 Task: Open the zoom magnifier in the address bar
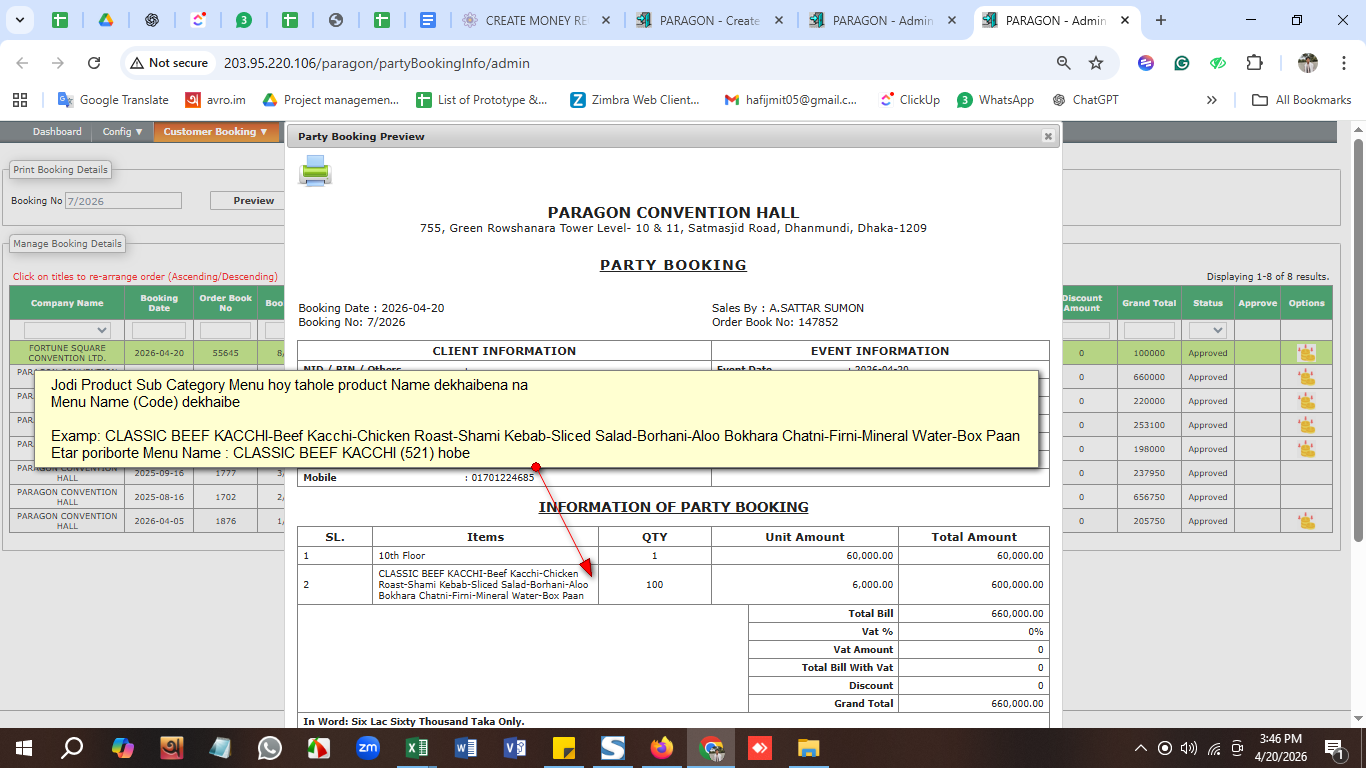point(1064,63)
